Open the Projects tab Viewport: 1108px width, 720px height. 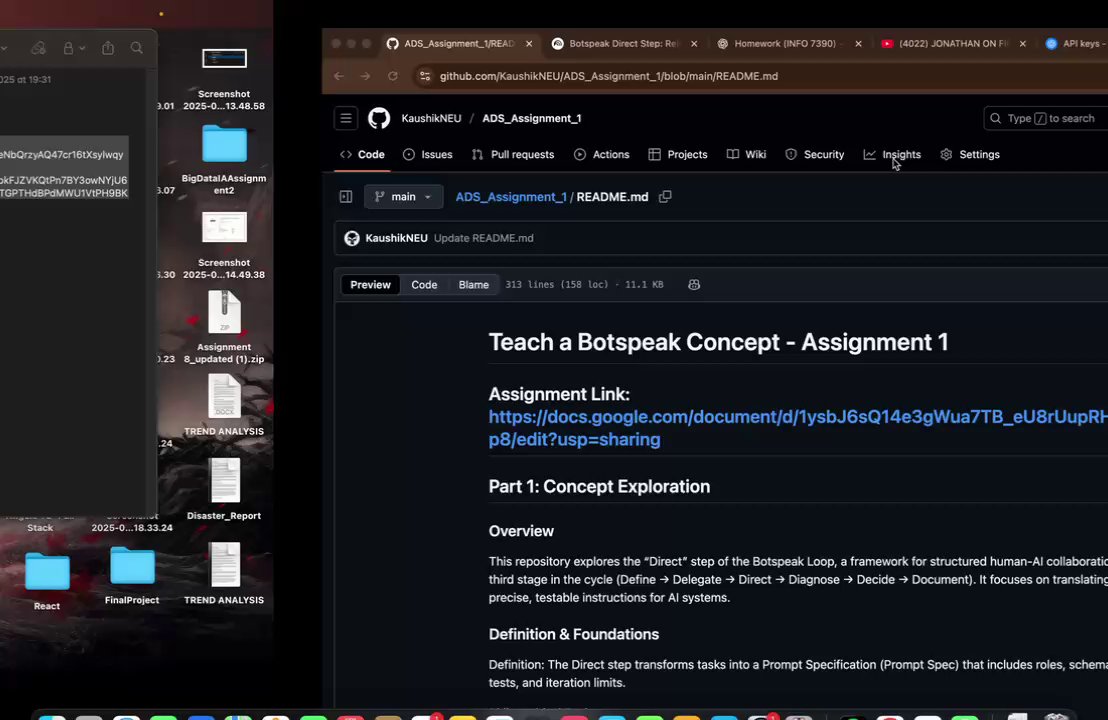coord(678,154)
